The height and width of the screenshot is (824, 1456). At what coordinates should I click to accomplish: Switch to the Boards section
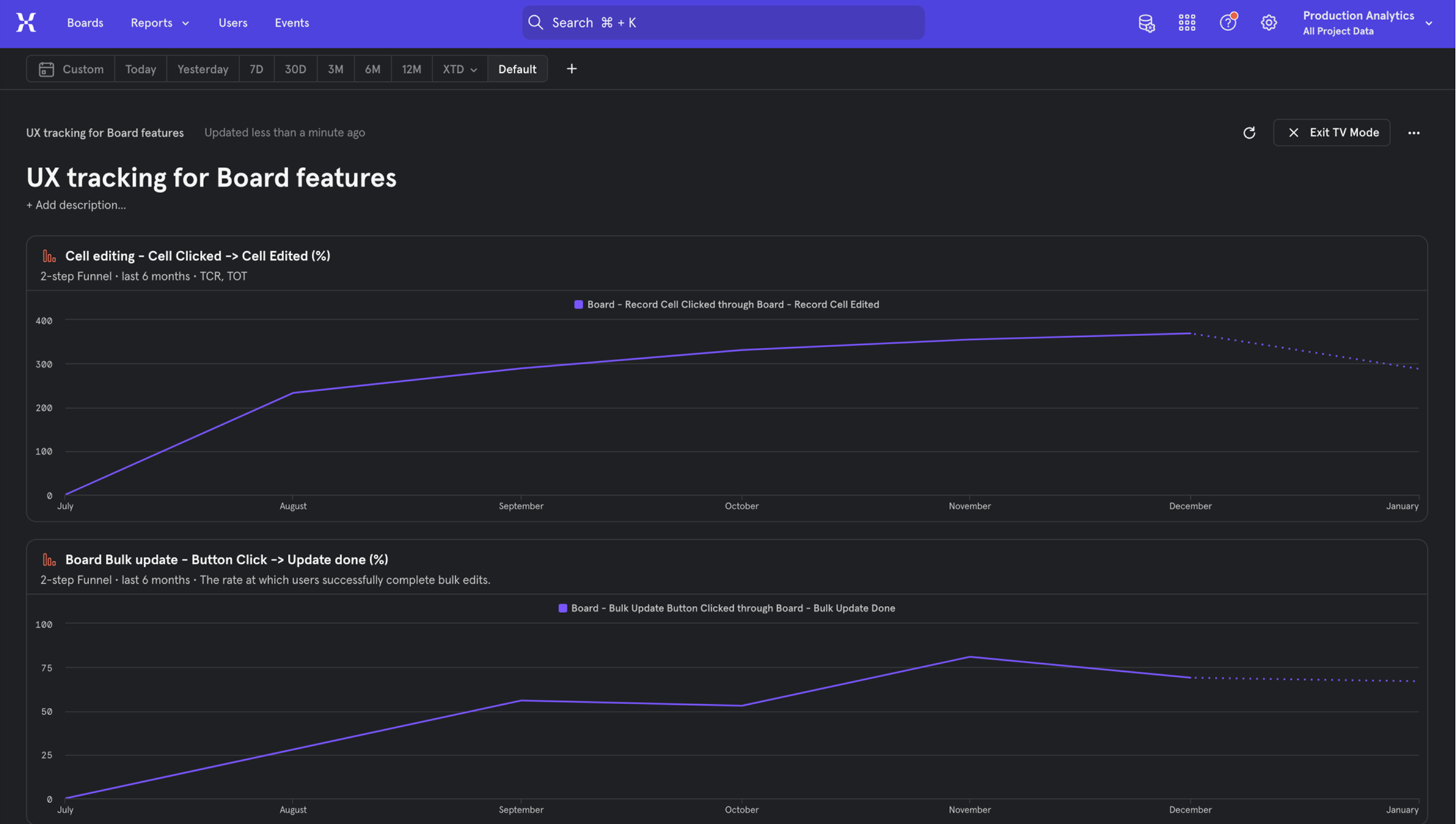pos(85,23)
